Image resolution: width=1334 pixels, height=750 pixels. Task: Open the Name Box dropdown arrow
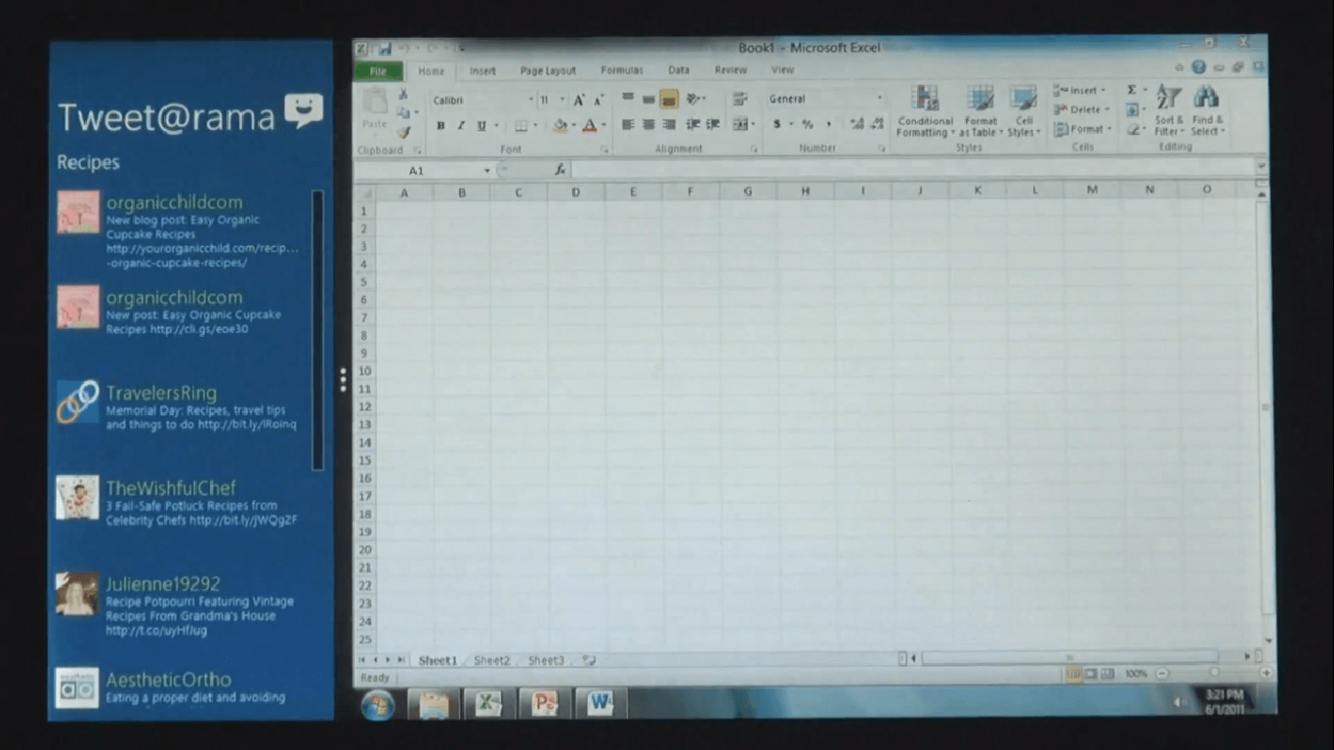click(x=487, y=171)
